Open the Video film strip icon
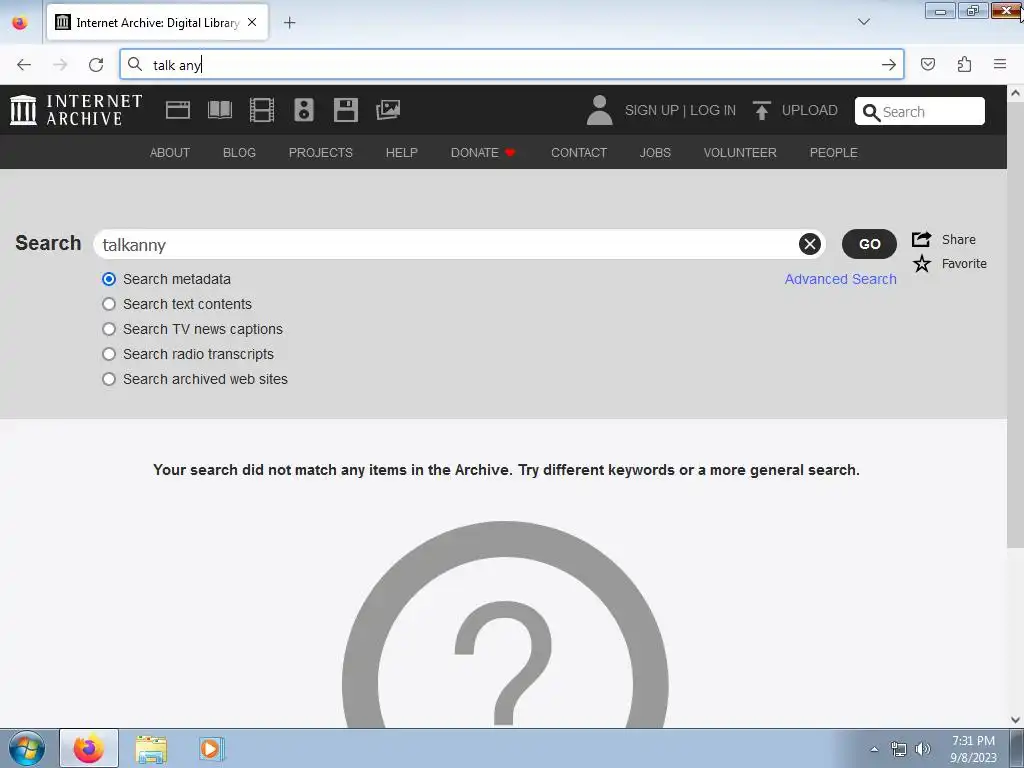This screenshot has width=1024, height=768. tap(262, 110)
